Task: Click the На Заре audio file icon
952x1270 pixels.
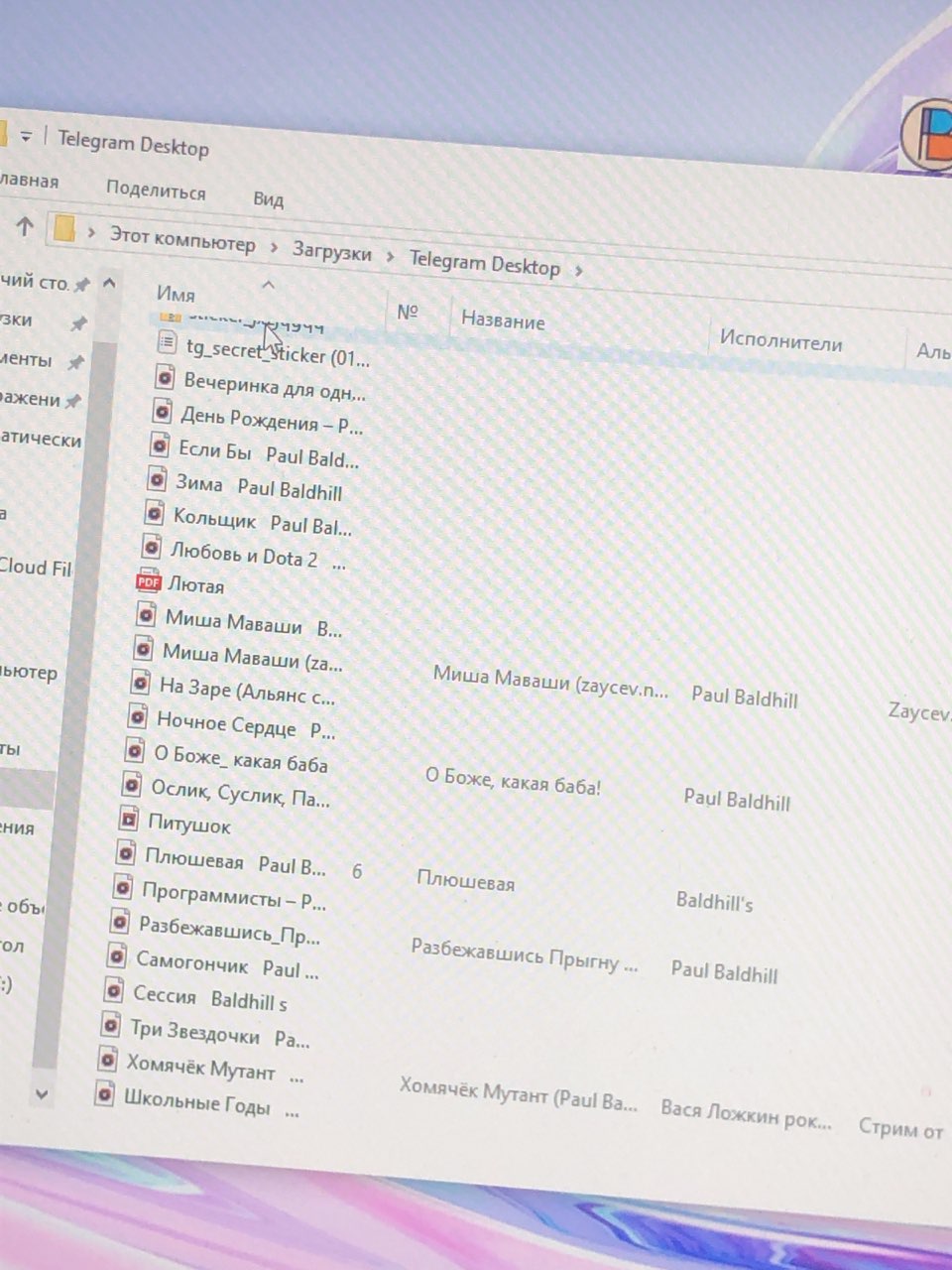Action: point(142,683)
